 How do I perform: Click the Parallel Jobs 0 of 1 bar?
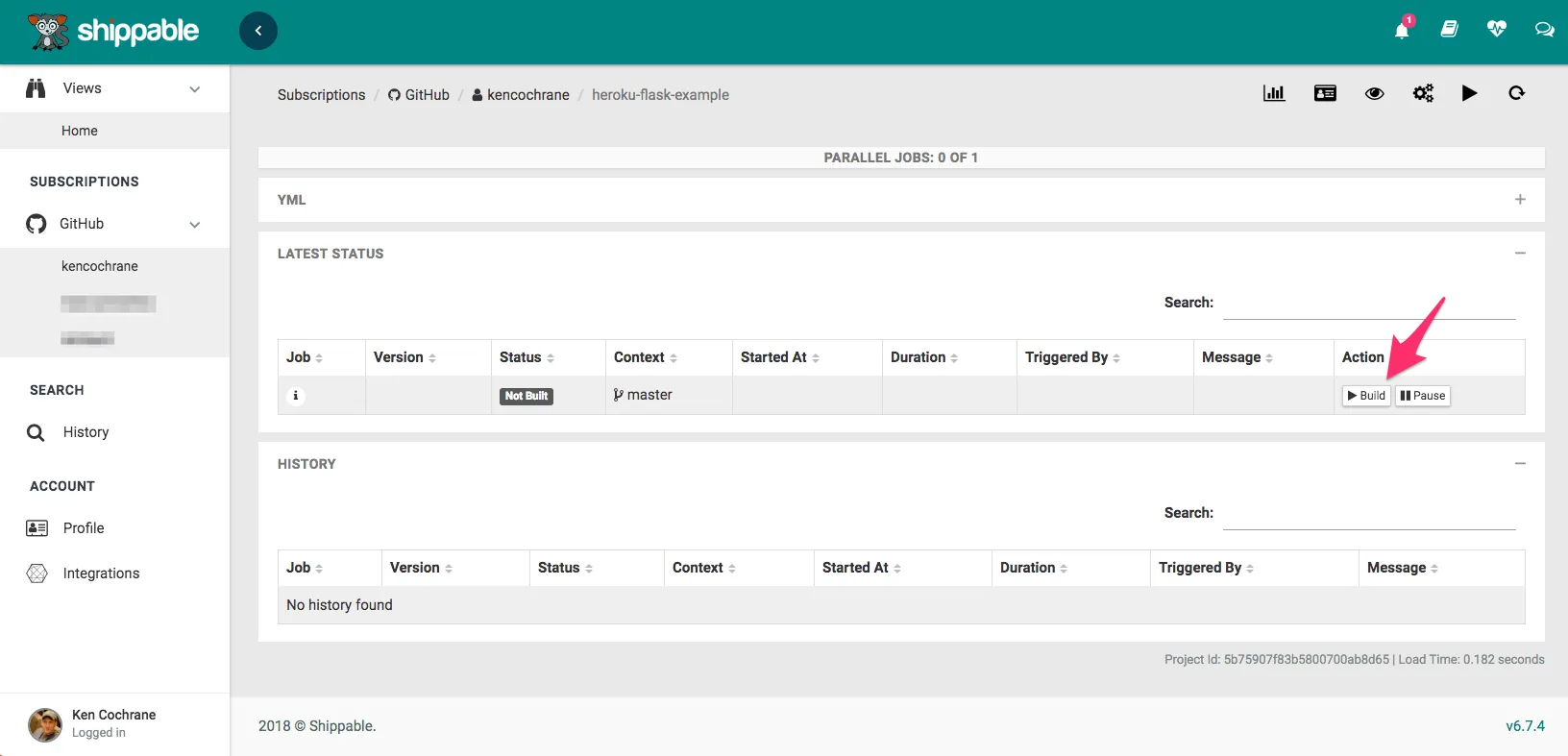tap(901, 158)
